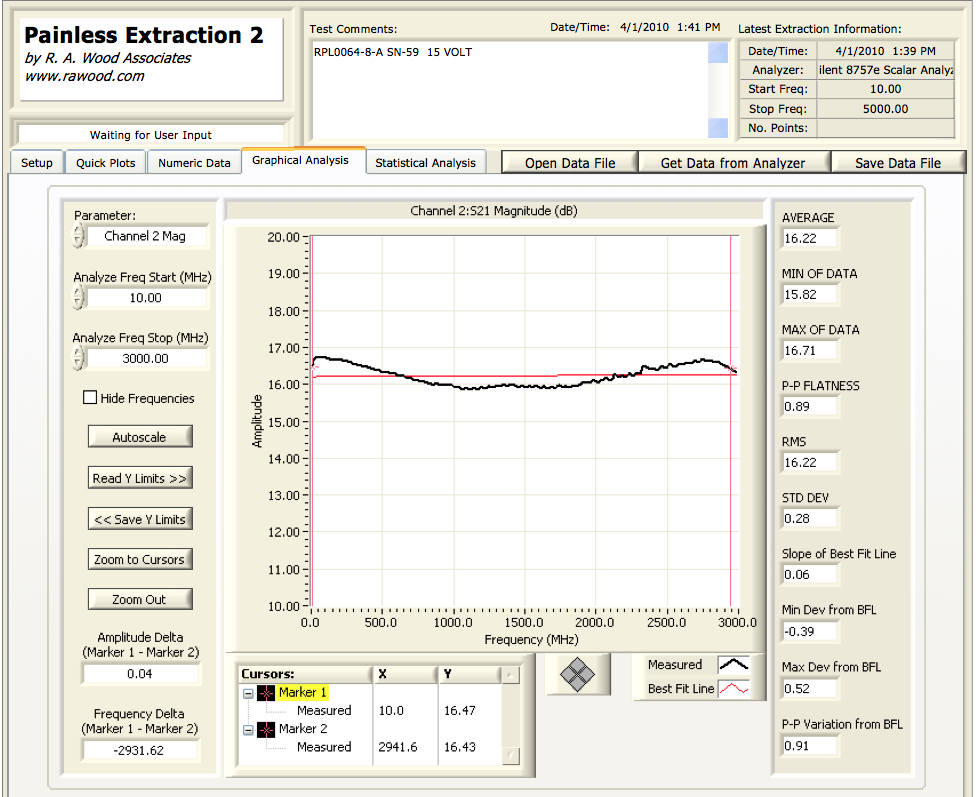Click the Test Comments scrollbar up arrow

pos(718,53)
